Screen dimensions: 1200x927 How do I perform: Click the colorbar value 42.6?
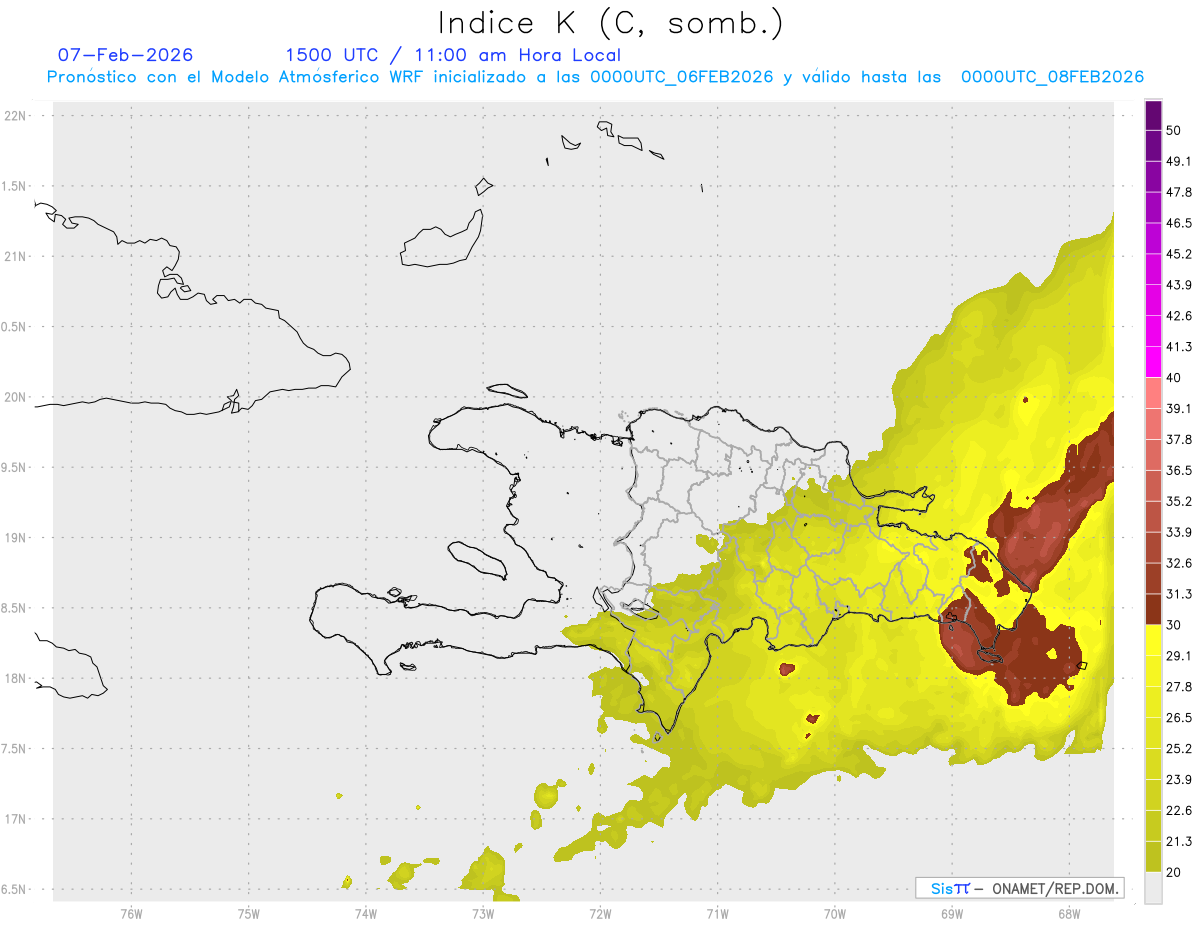pos(1179,316)
